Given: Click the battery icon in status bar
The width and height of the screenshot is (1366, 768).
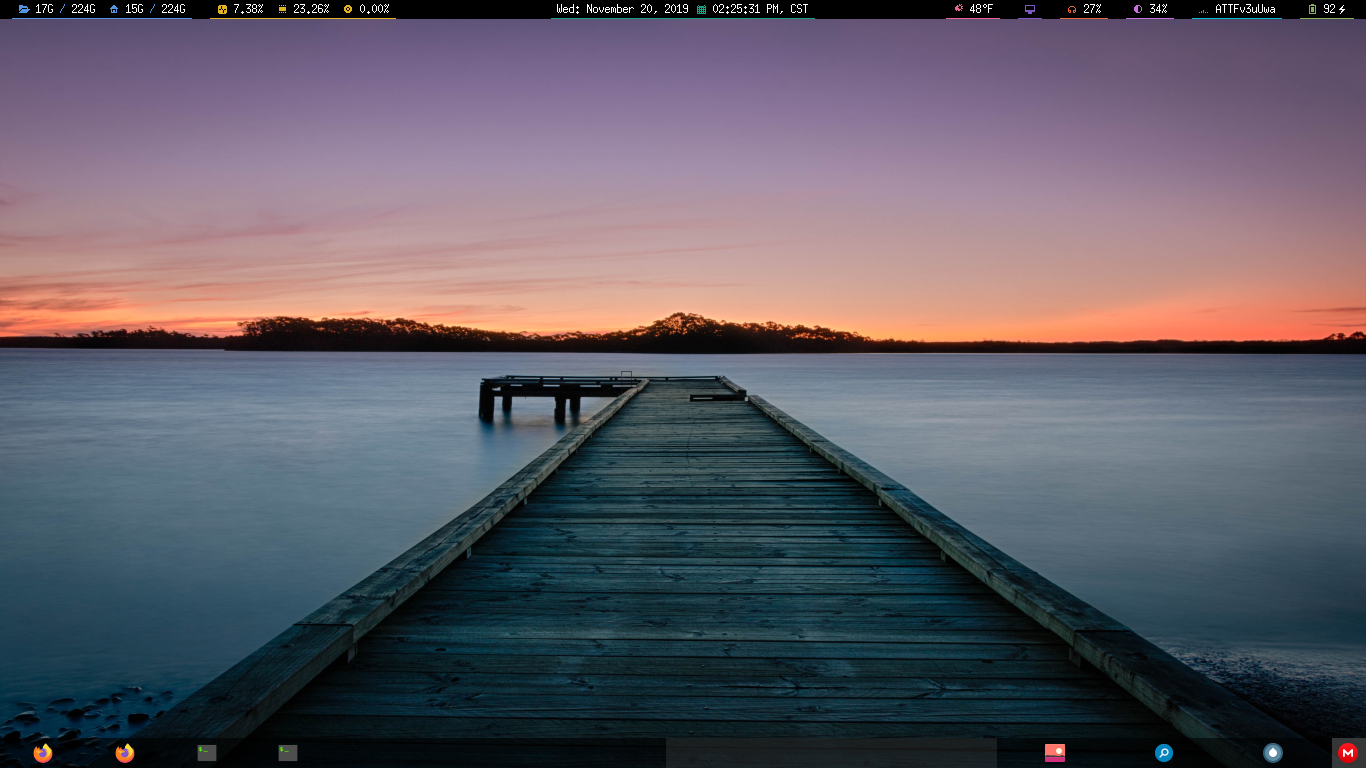Looking at the screenshot, I should point(1312,9).
